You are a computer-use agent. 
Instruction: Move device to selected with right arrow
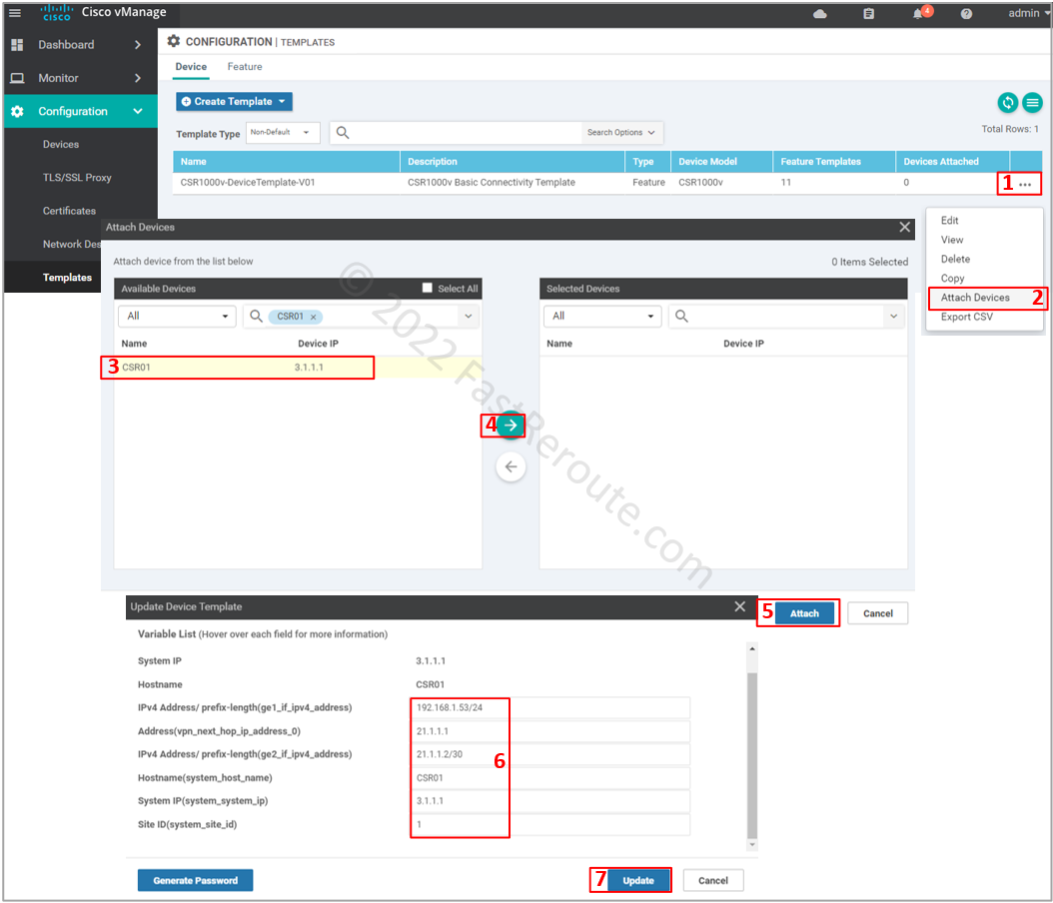(x=511, y=425)
